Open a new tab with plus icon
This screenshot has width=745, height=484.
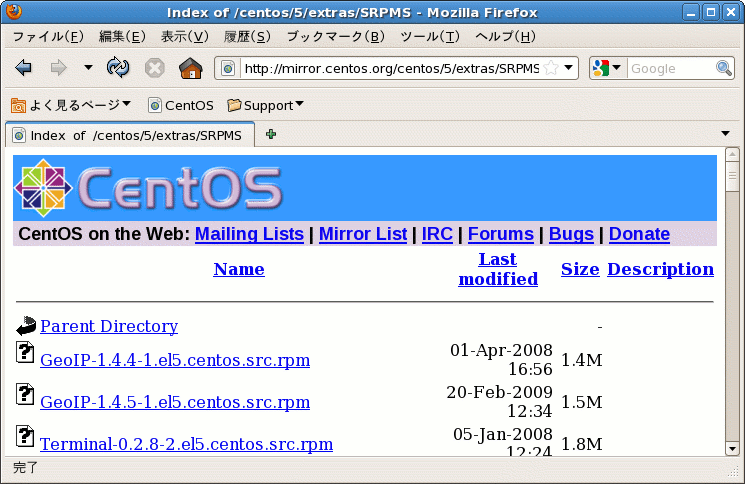(271, 134)
